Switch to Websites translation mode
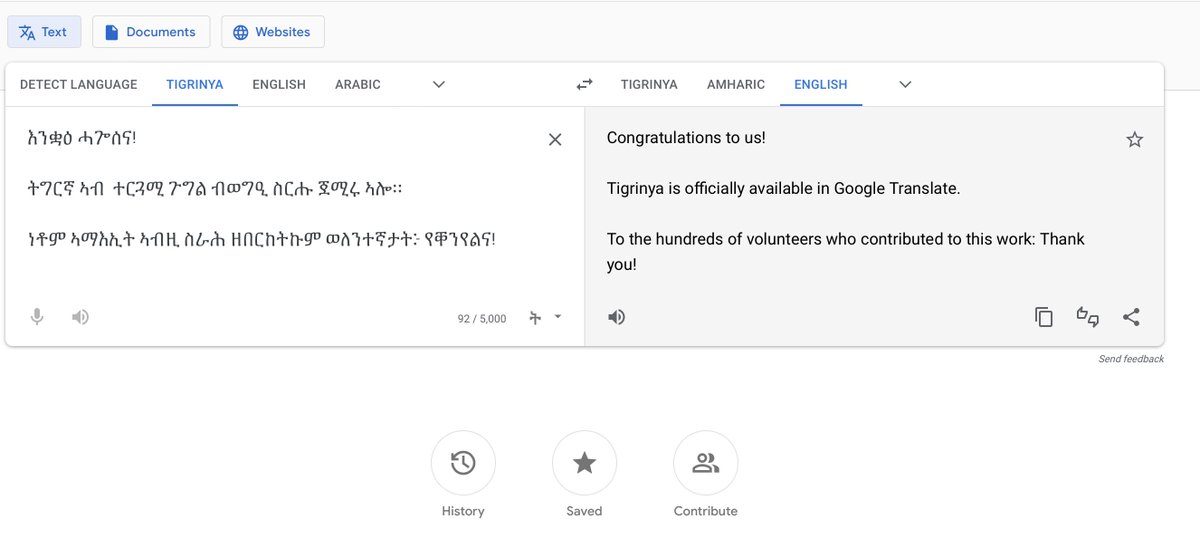Image resolution: width=1200 pixels, height=548 pixels. [x=272, y=32]
